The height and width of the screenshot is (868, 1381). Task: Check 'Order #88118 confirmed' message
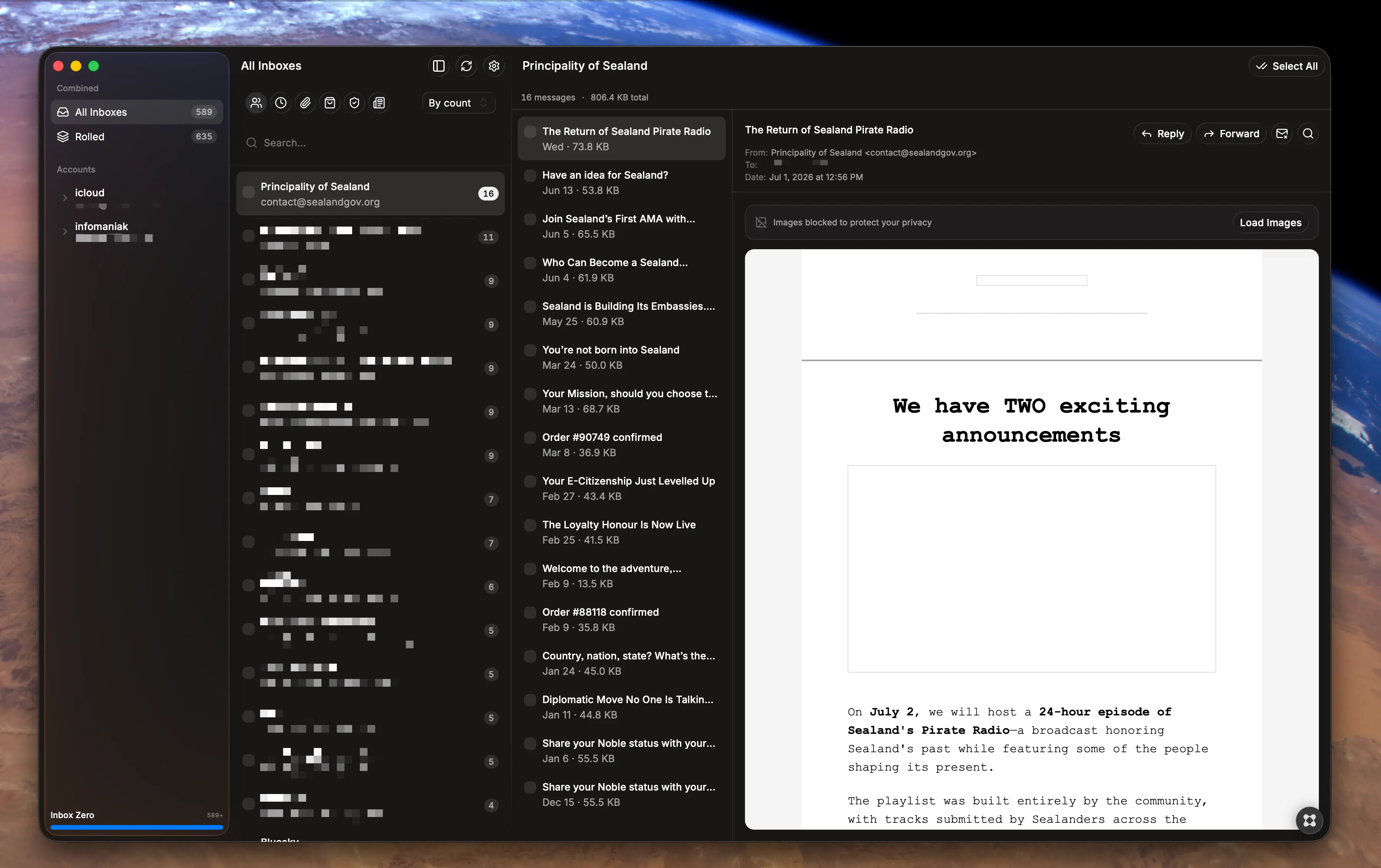tap(531, 612)
